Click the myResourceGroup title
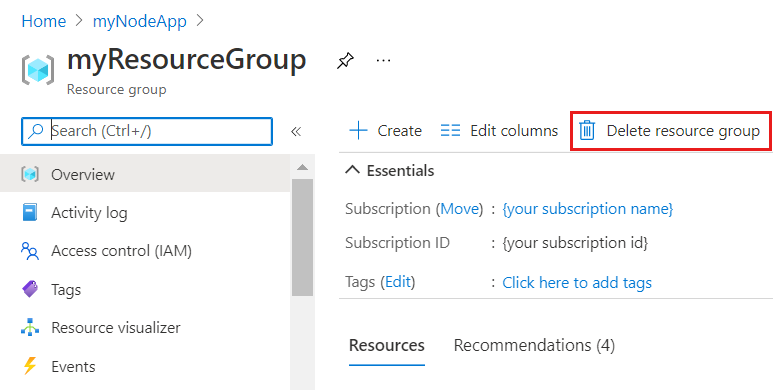 pos(187,61)
